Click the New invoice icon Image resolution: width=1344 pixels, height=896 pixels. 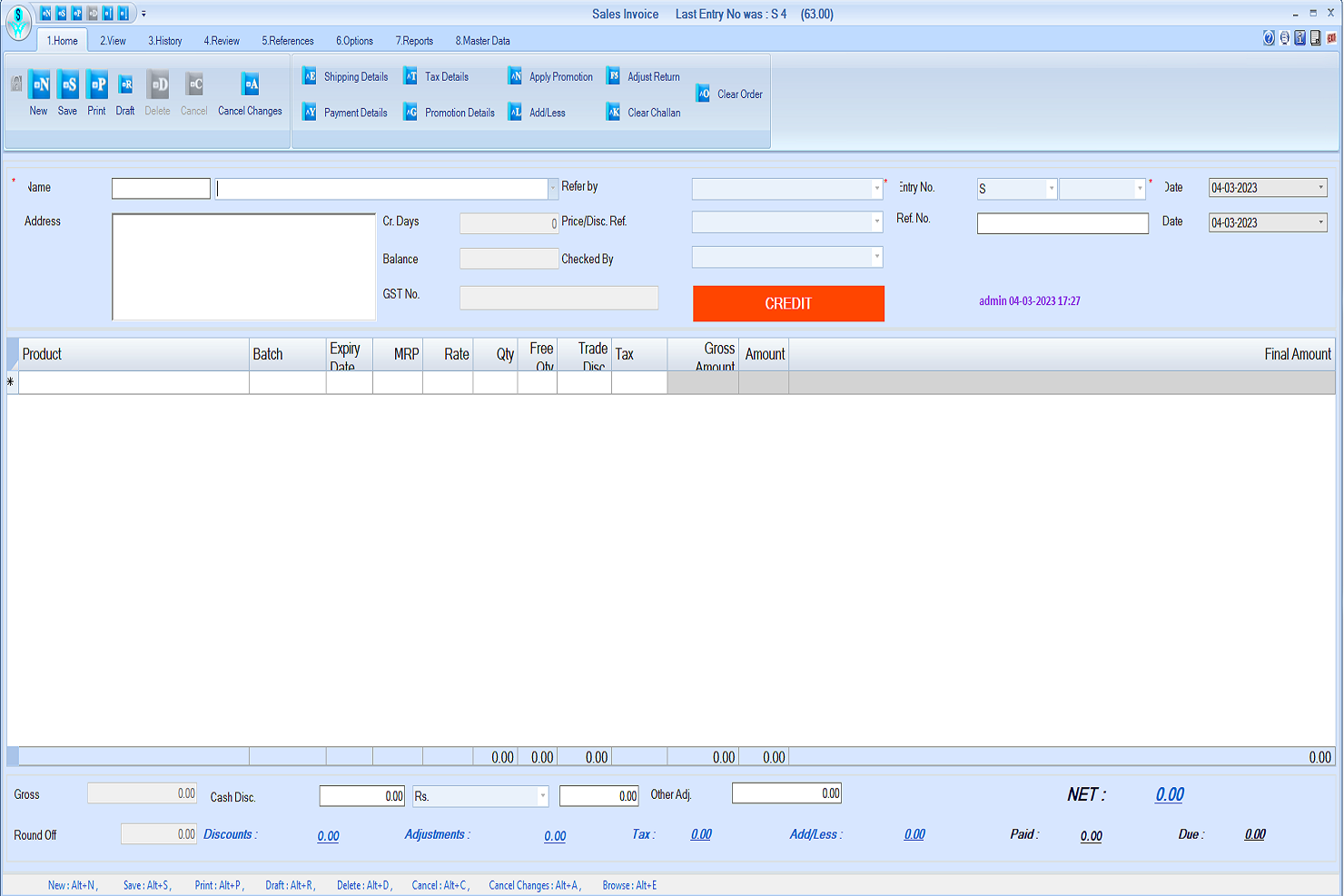[39, 85]
